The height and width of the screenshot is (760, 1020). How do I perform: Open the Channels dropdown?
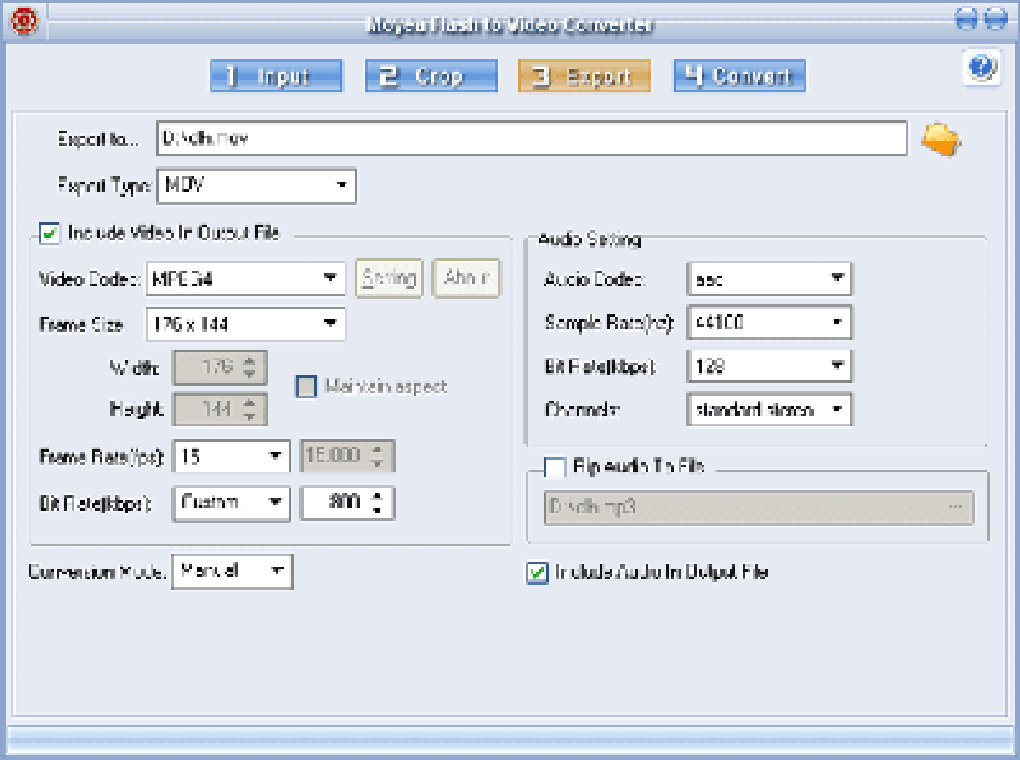[x=769, y=409]
